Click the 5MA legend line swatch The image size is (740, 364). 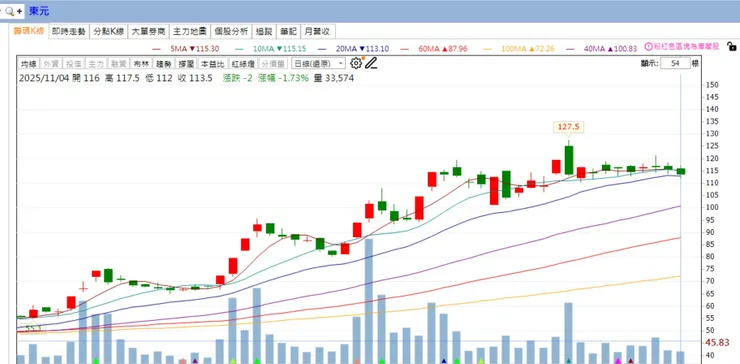coord(156,49)
